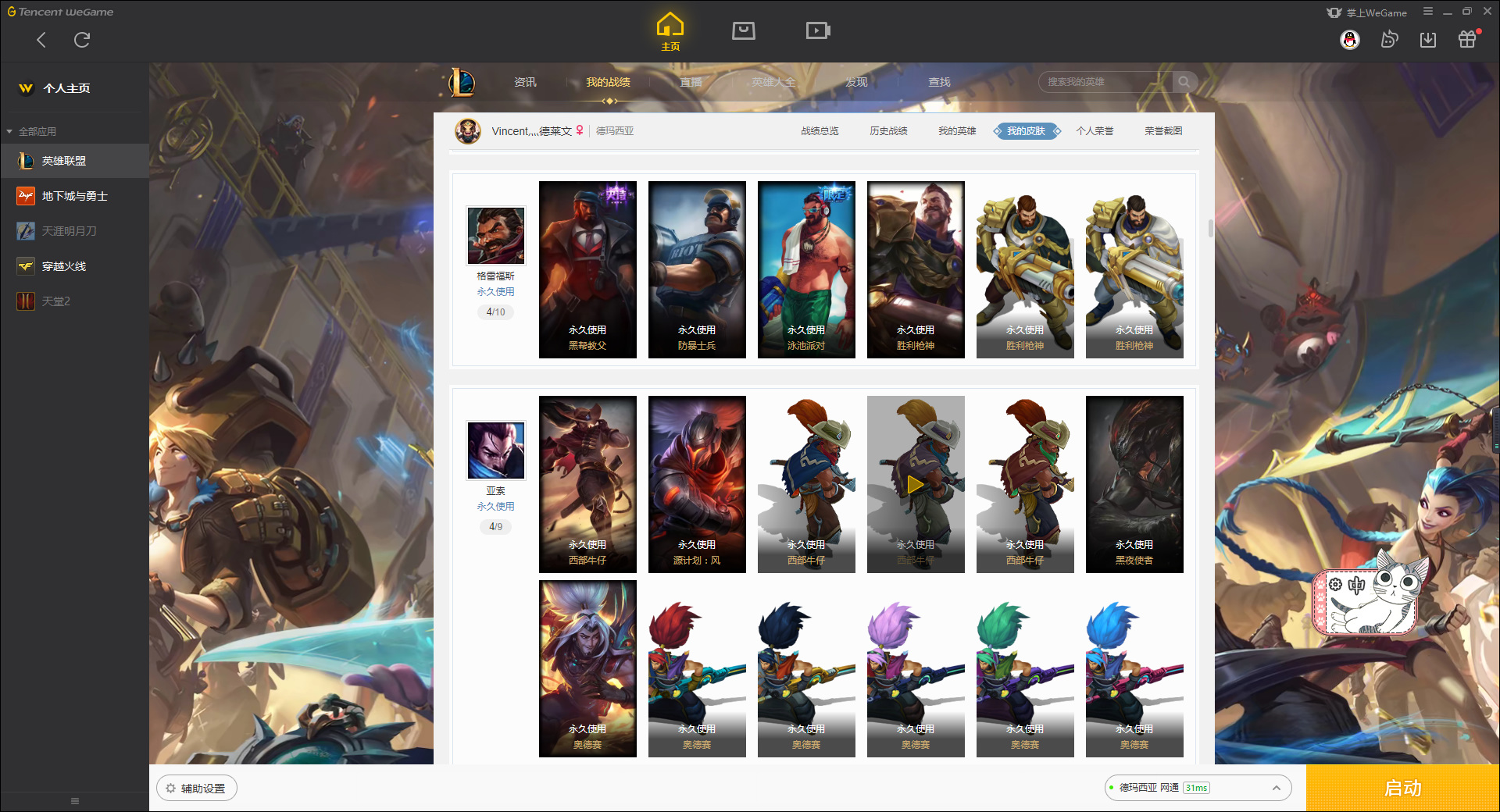This screenshot has width=1500, height=812.
Task: Open the red-haired 奥德赛 chroma card
Action: point(697,669)
